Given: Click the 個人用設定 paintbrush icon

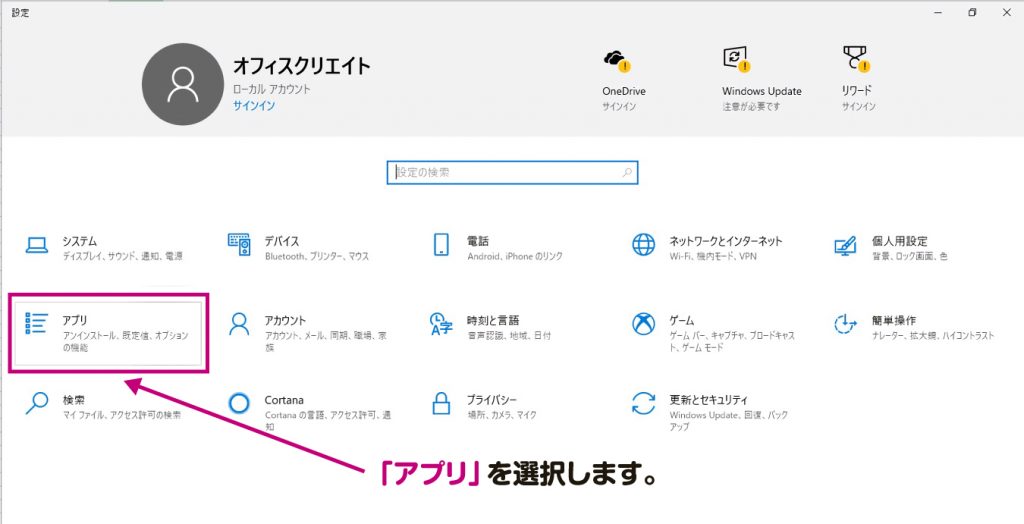Looking at the screenshot, I should [x=846, y=246].
